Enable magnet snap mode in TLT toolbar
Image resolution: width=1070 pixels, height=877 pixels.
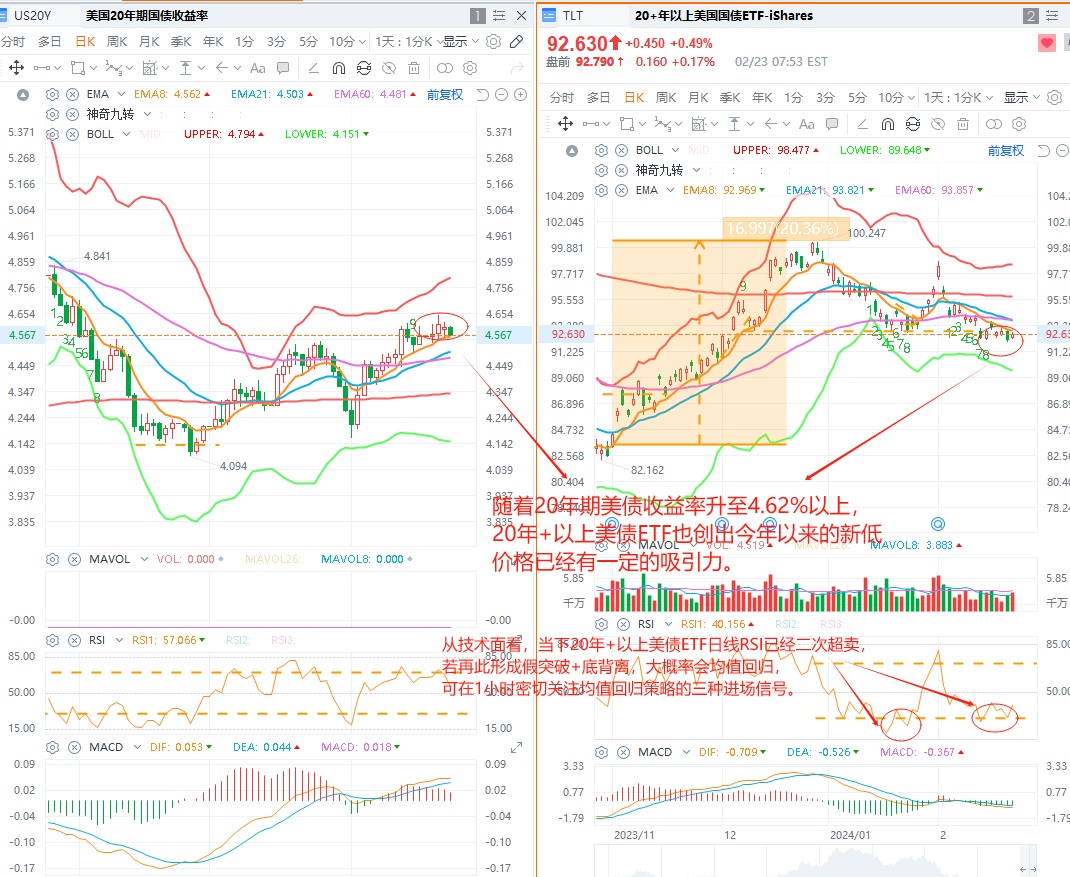pyautogui.click(x=887, y=124)
